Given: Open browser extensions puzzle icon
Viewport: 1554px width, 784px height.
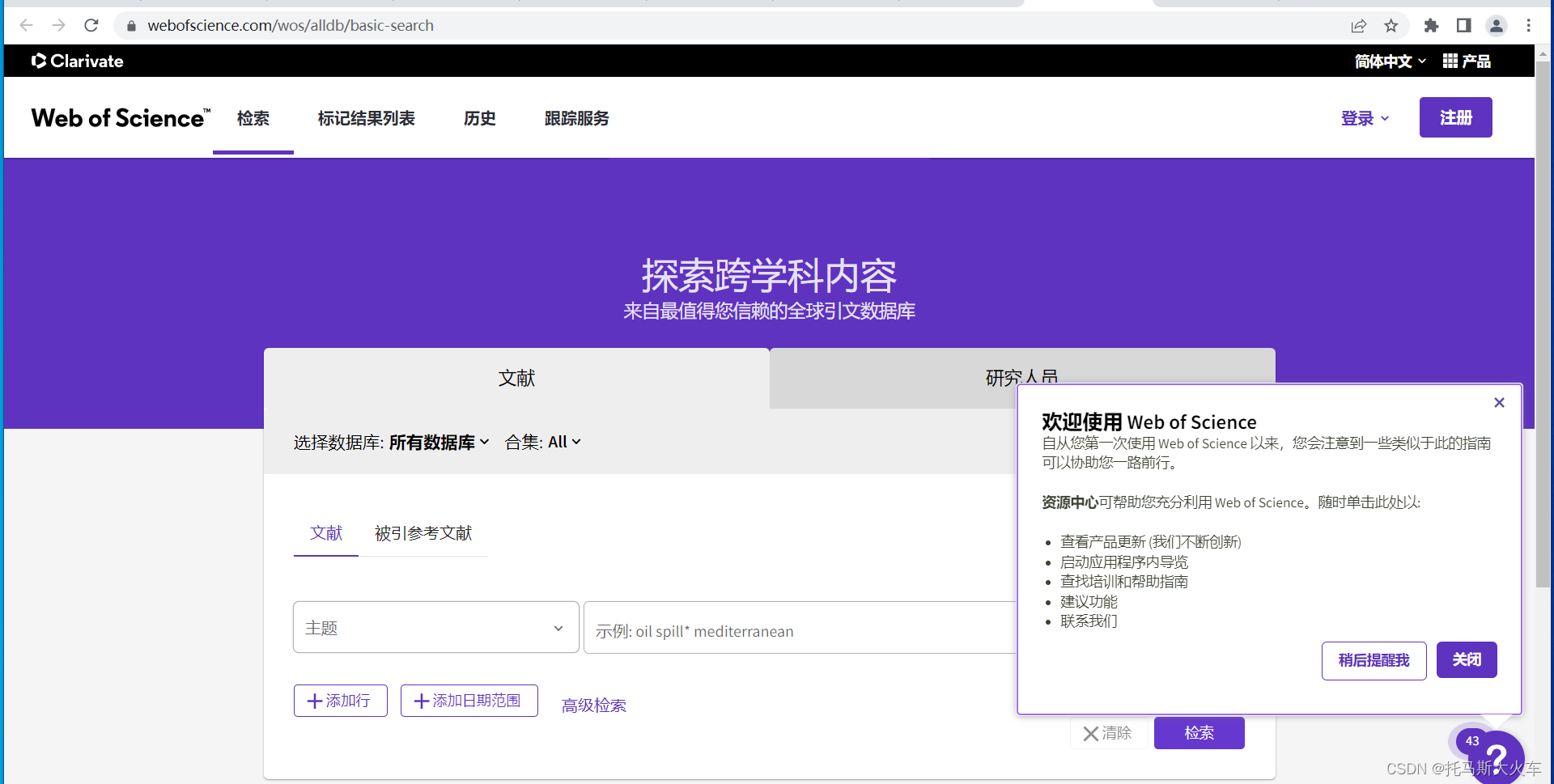Looking at the screenshot, I should click(1431, 26).
